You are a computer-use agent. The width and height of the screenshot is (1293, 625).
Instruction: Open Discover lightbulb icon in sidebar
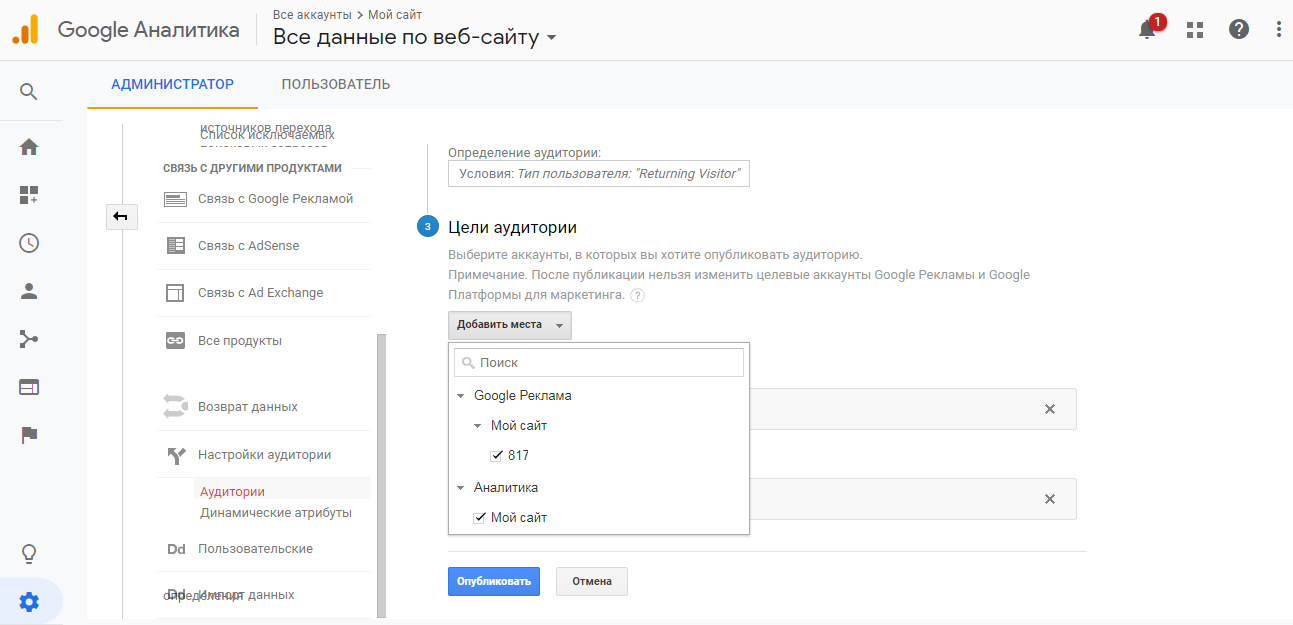point(29,553)
